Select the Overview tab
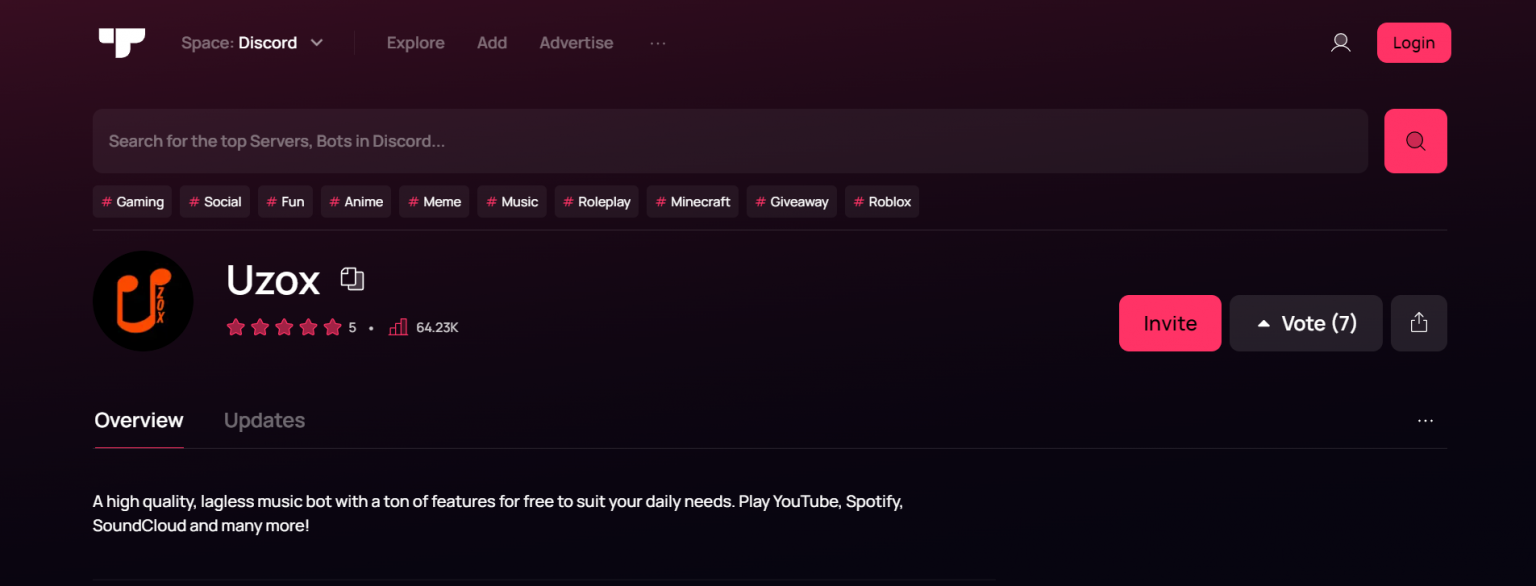This screenshot has height=586, width=1536. point(139,421)
